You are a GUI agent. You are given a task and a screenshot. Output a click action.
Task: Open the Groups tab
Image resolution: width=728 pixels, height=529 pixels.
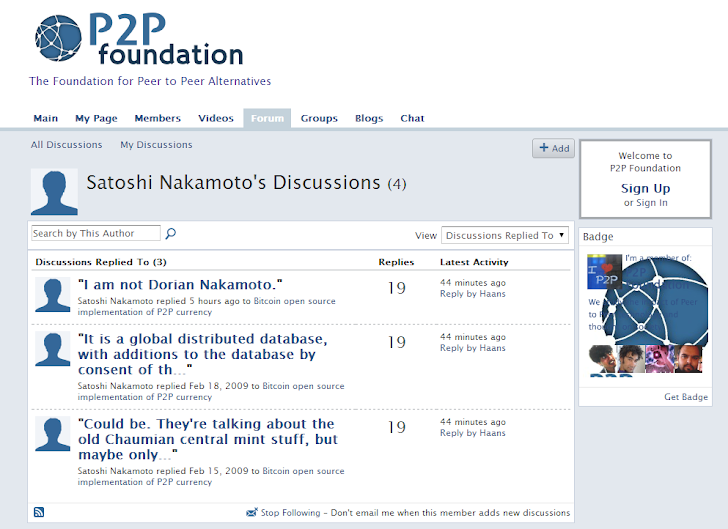pyautogui.click(x=319, y=118)
